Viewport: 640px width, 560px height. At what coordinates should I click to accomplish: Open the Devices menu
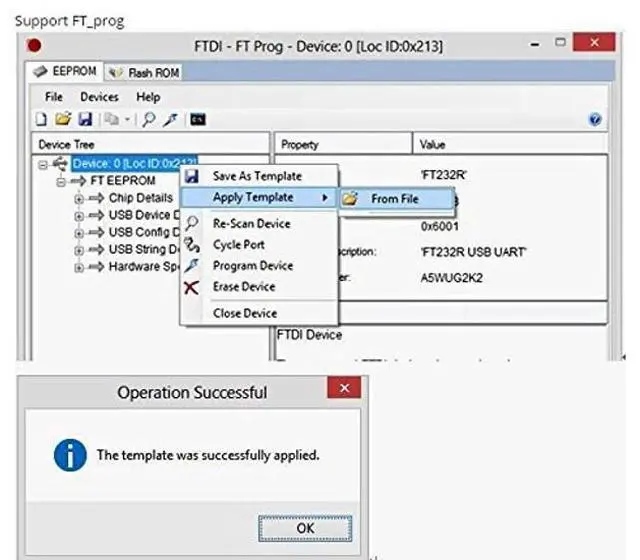(99, 97)
